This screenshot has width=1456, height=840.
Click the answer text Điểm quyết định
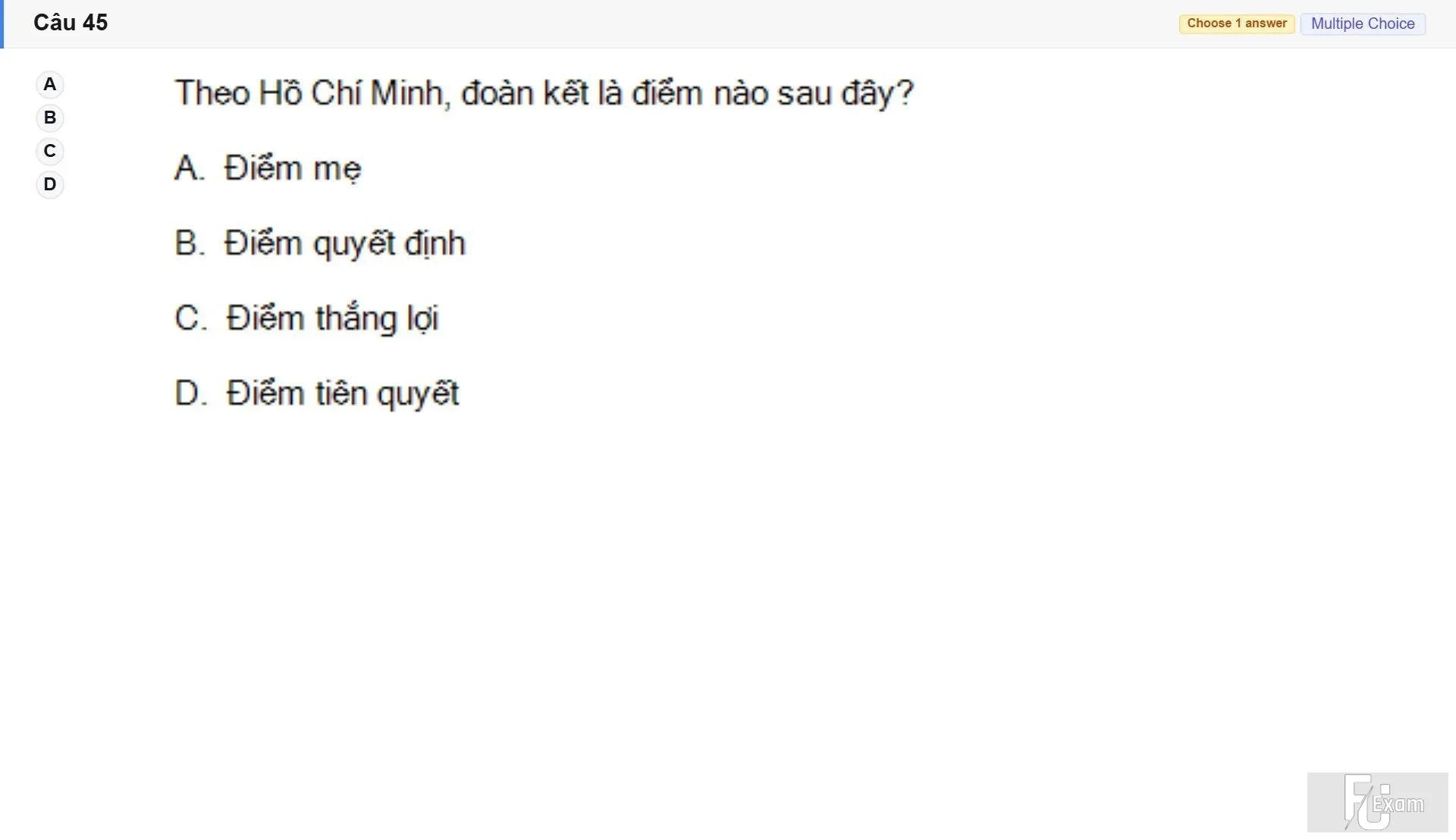click(344, 243)
